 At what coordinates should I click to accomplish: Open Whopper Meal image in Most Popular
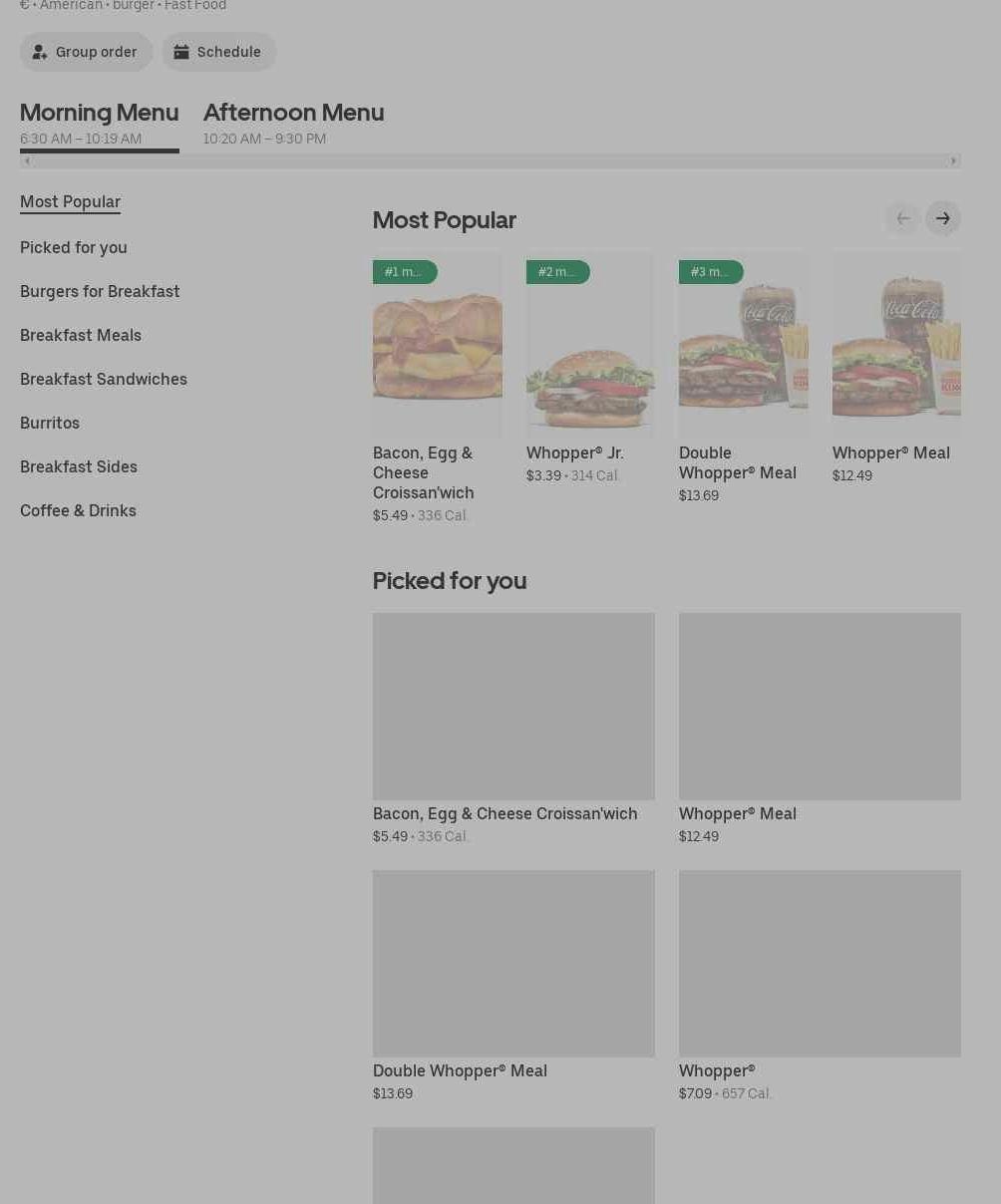(896, 344)
